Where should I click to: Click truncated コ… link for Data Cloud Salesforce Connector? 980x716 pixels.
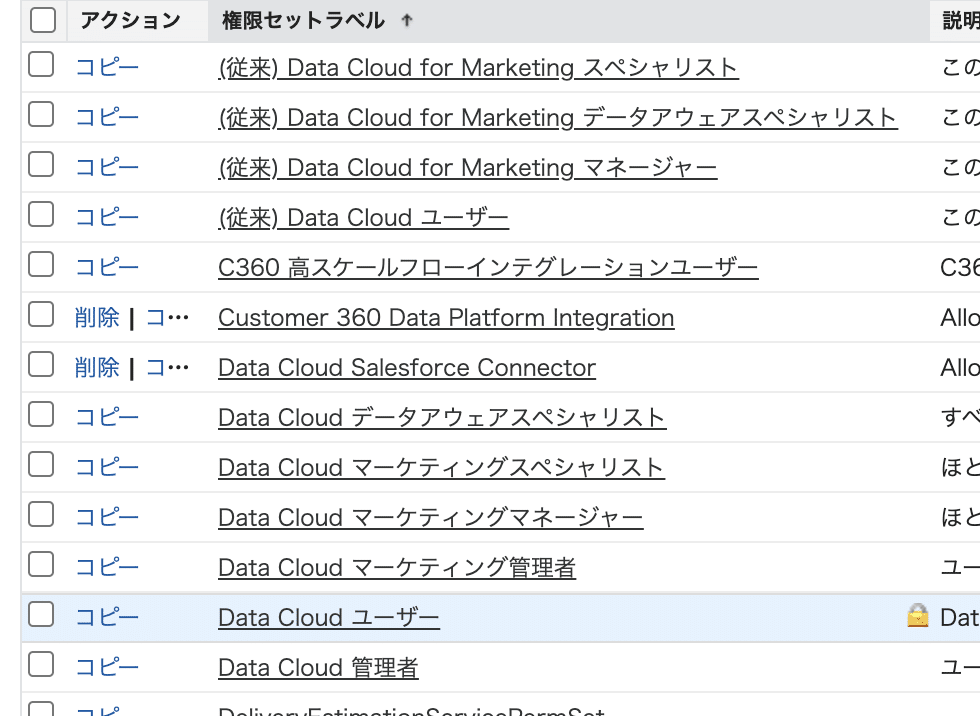[x=167, y=367]
